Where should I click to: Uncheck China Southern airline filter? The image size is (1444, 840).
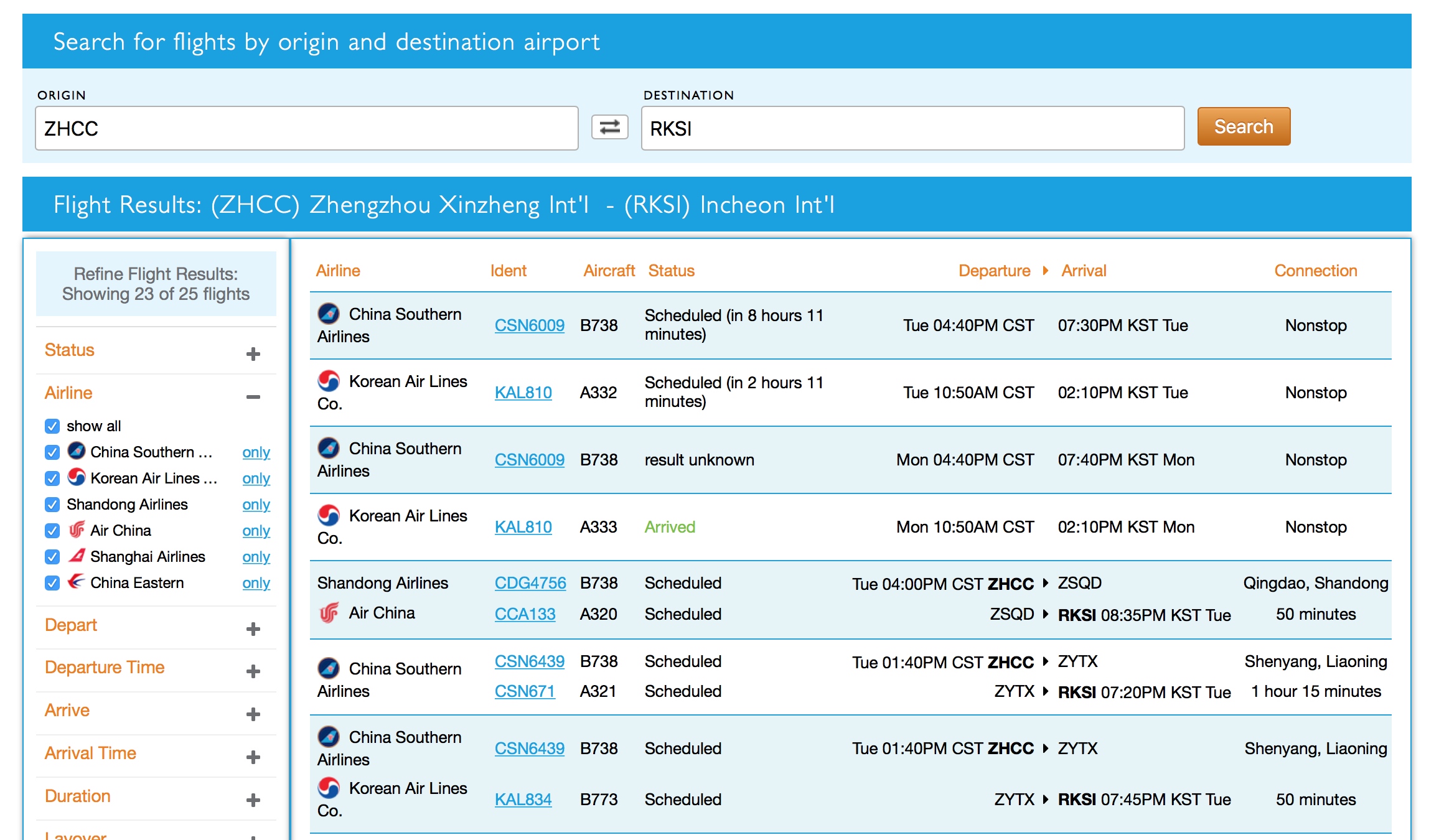tap(52, 452)
